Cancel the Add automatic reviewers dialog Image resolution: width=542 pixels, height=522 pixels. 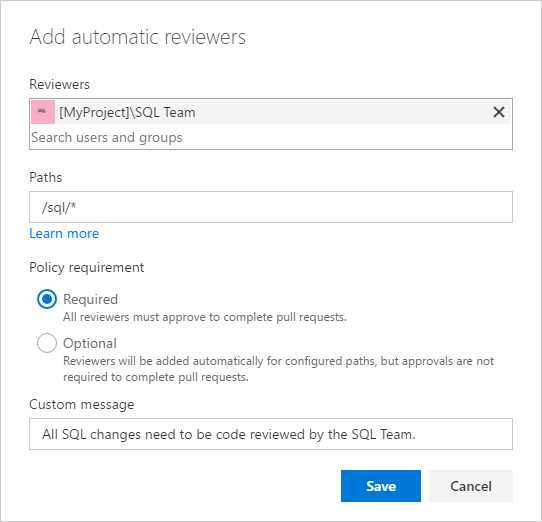pyautogui.click(x=471, y=486)
